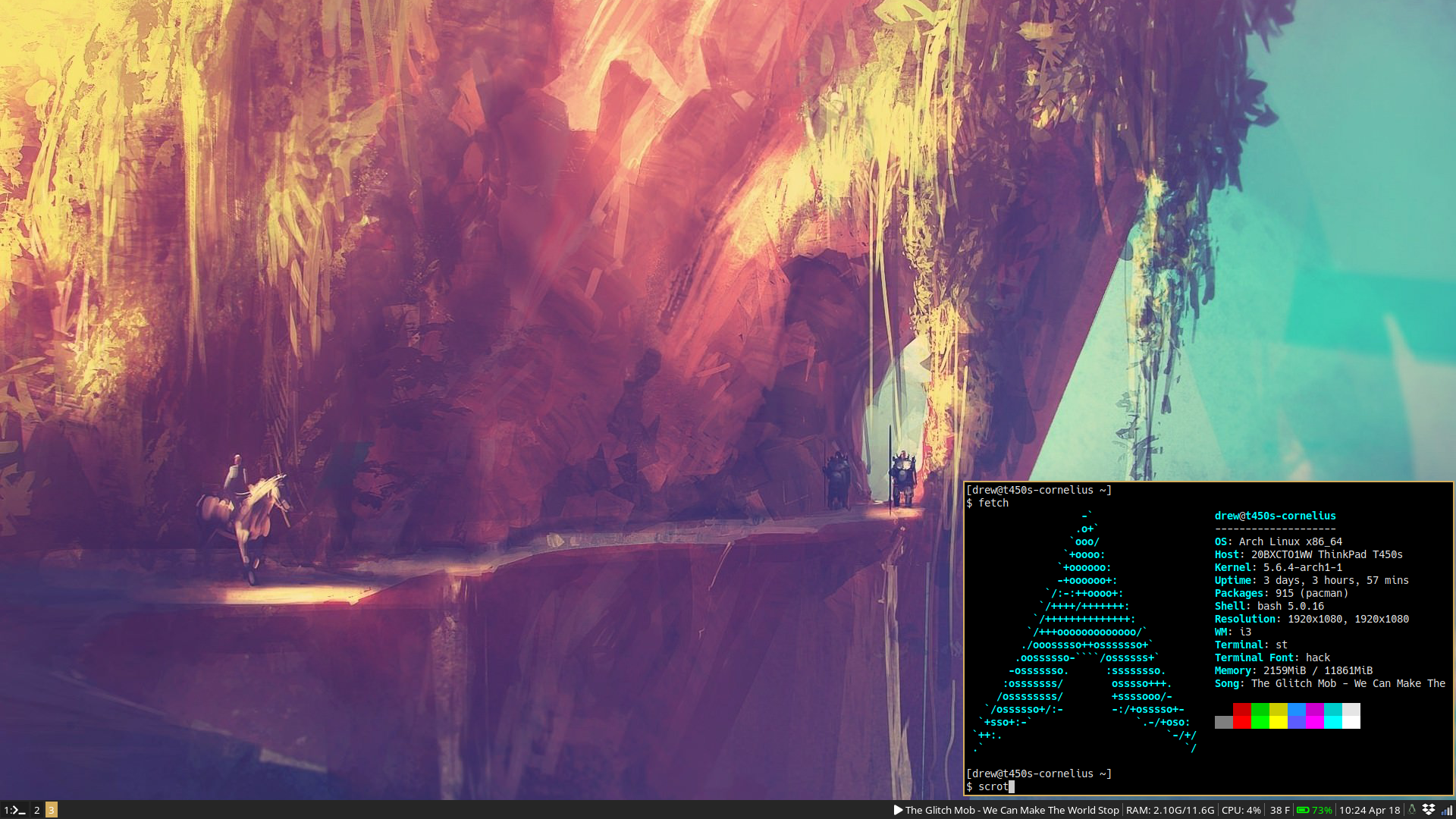Click the pure white palette block, lower row
1456x819 pixels.
[1351, 722]
